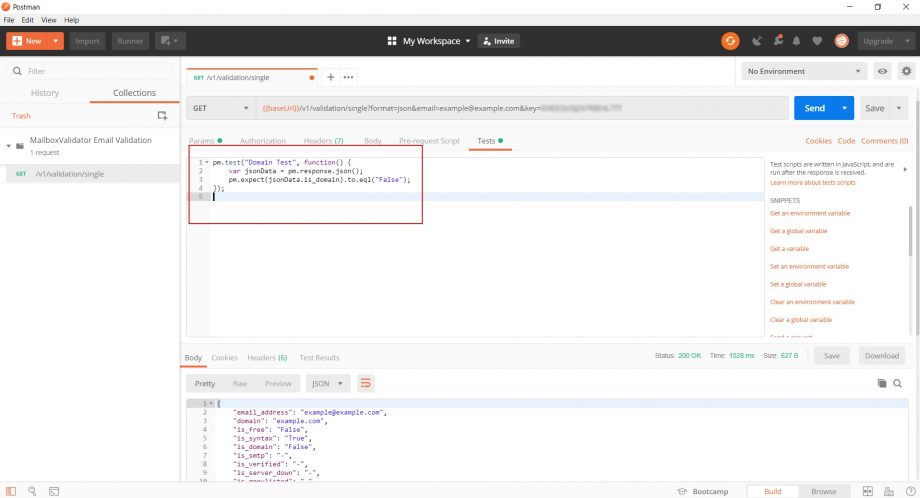920x498 pixels.
Task: Open the Edit menu
Action: click(28, 20)
